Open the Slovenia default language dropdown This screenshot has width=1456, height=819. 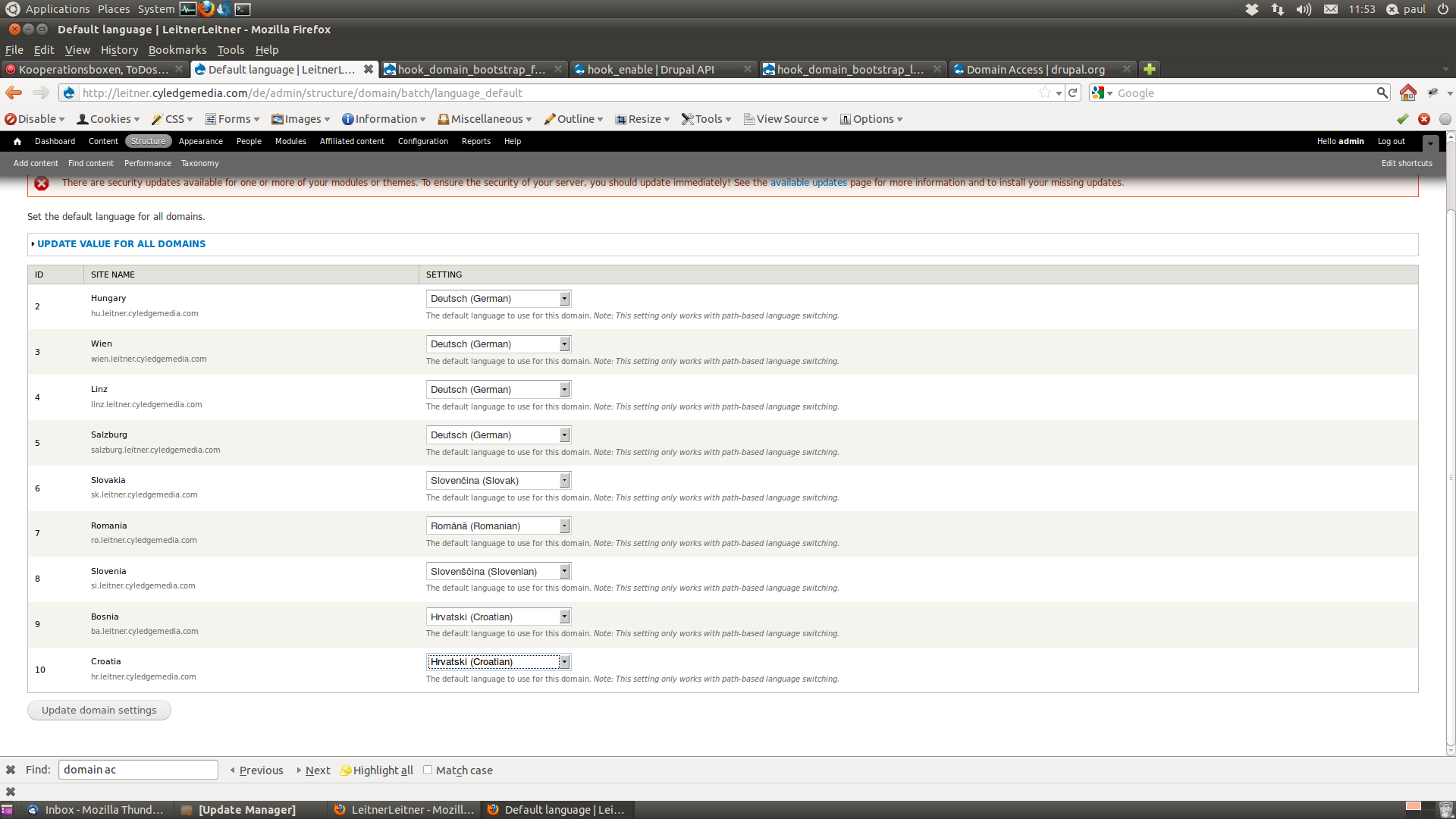coord(498,572)
